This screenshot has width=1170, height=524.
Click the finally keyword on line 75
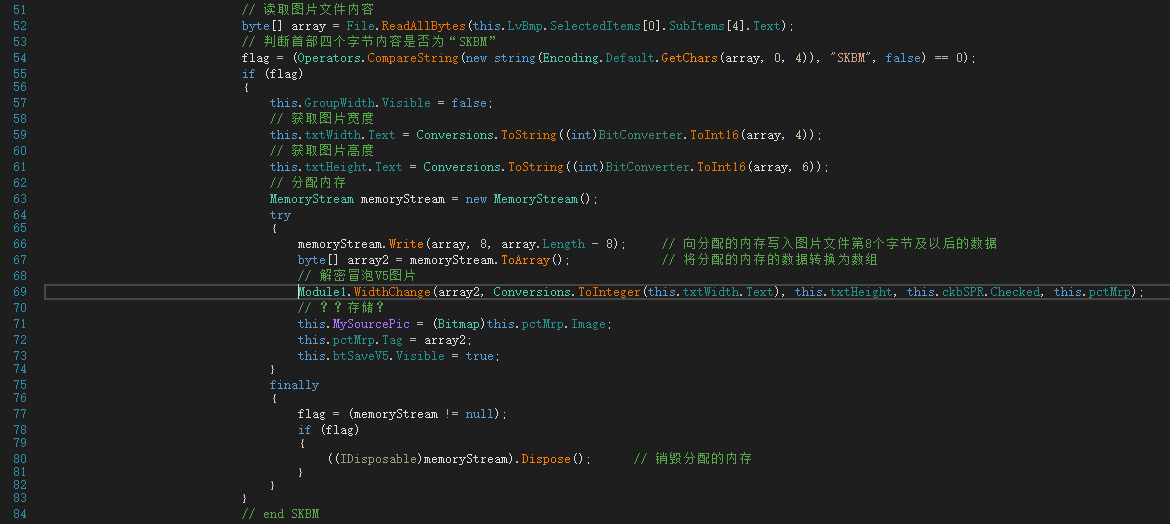point(294,385)
